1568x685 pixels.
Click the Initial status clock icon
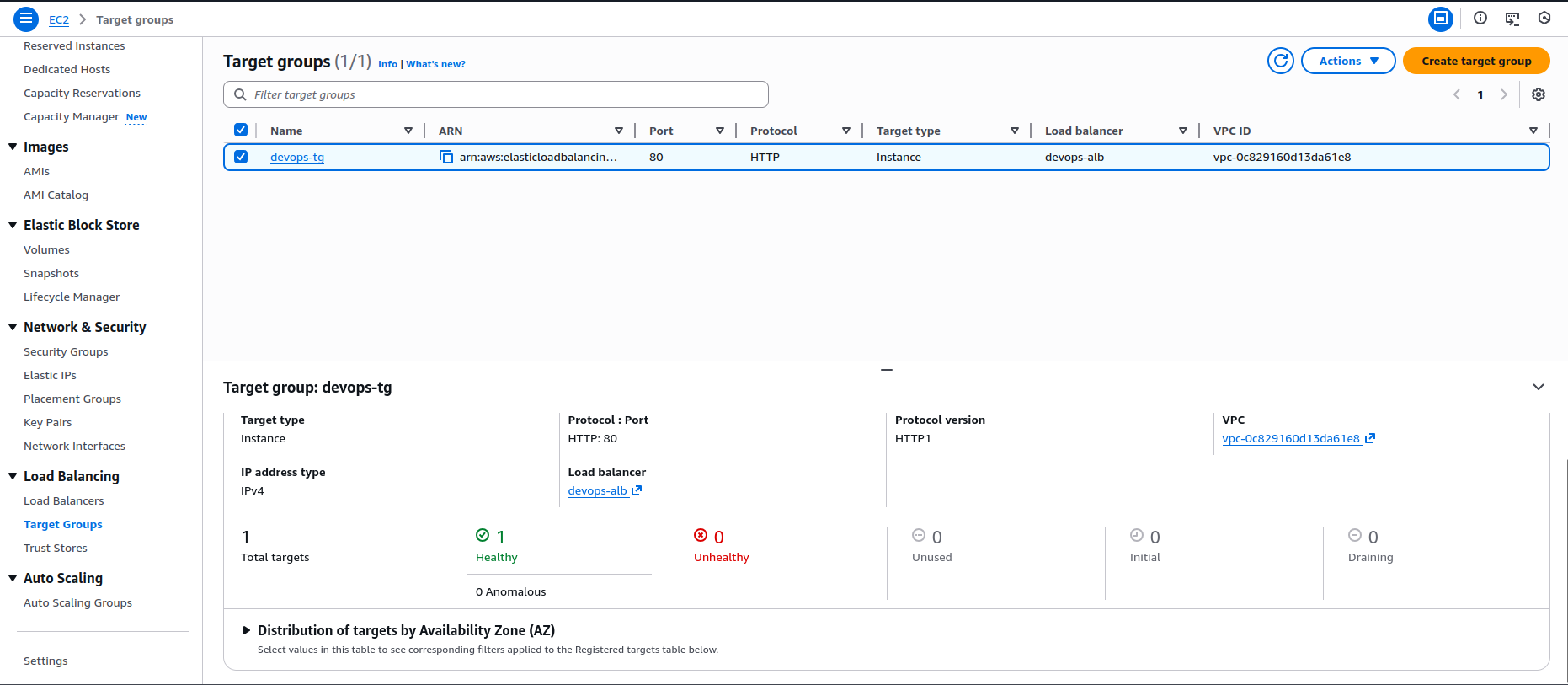[1137, 535]
